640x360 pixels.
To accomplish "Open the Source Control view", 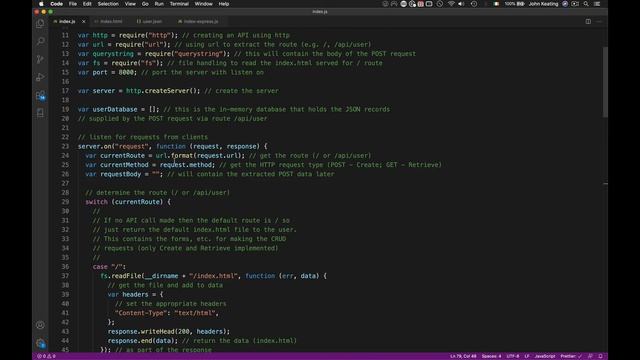I will coord(40,59).
